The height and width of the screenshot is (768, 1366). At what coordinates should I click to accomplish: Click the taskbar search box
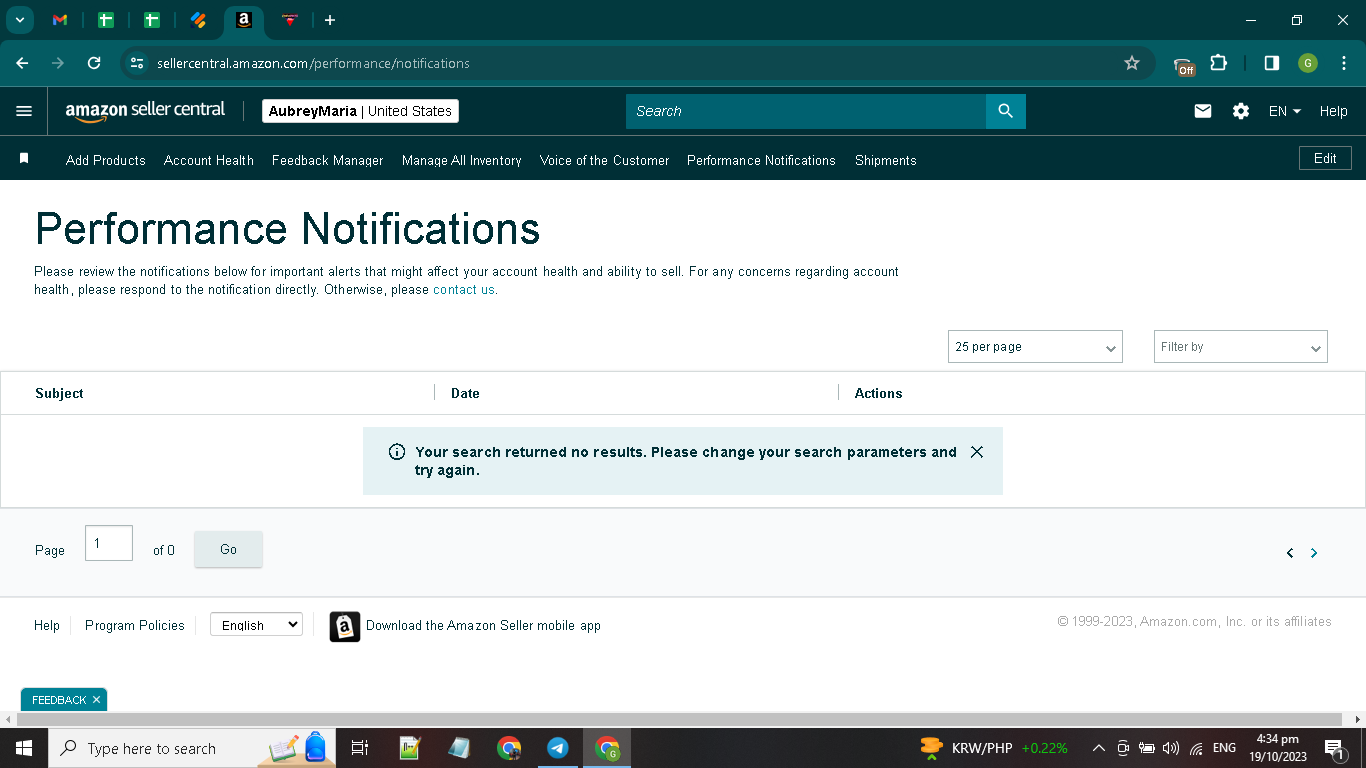(192, 748)
